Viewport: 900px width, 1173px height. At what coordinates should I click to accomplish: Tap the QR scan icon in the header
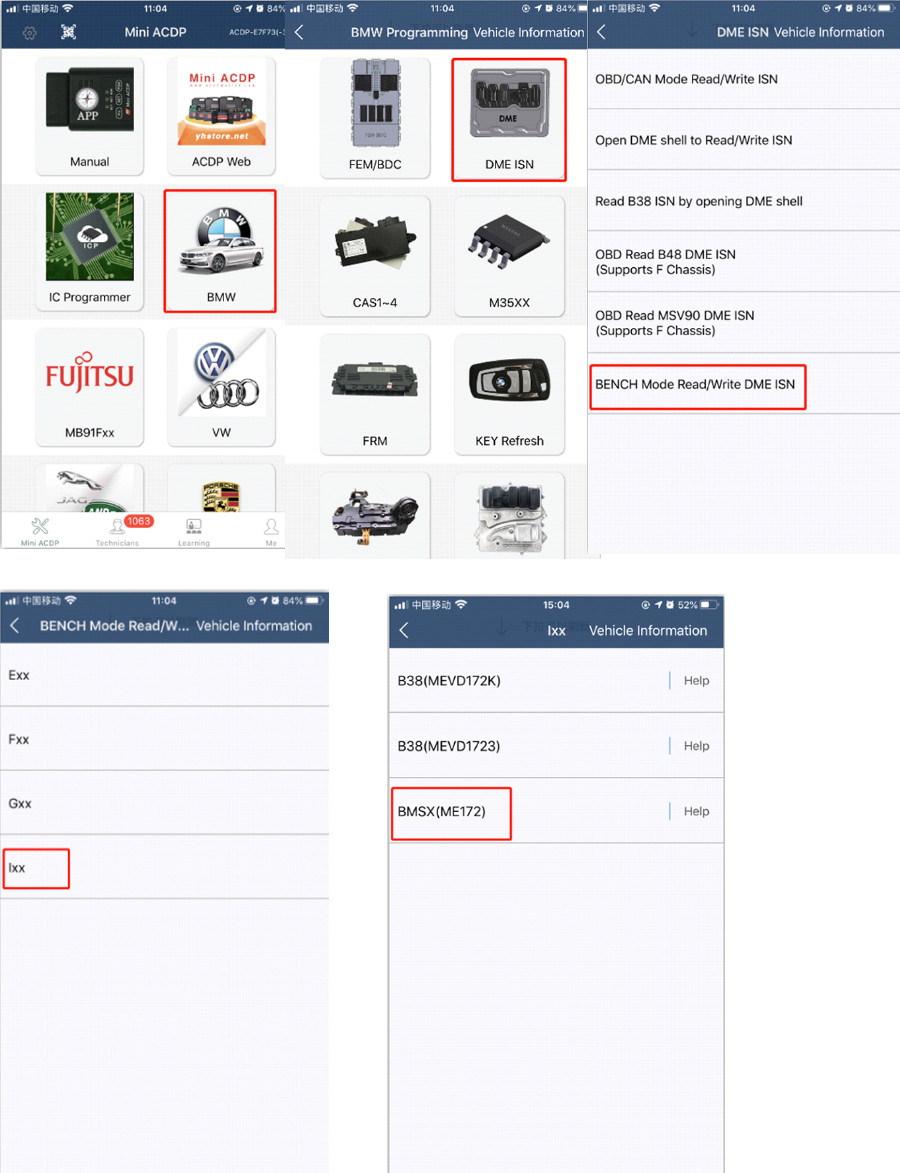68,32
